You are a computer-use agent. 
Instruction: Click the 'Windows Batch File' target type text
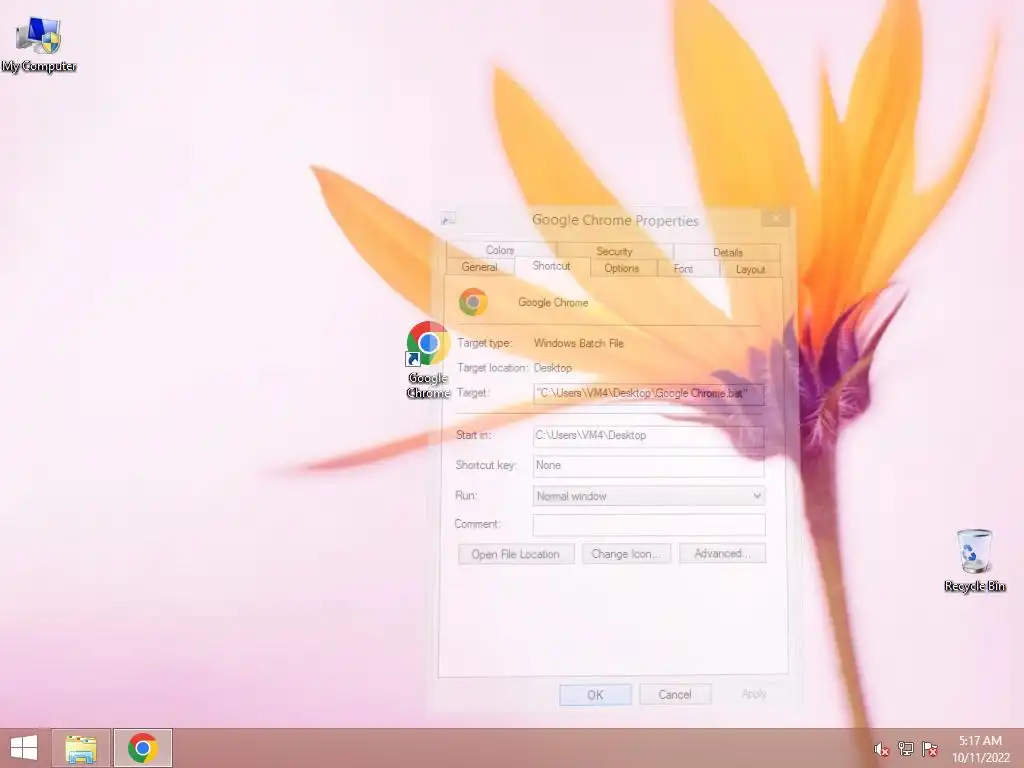tap(579, 343)
